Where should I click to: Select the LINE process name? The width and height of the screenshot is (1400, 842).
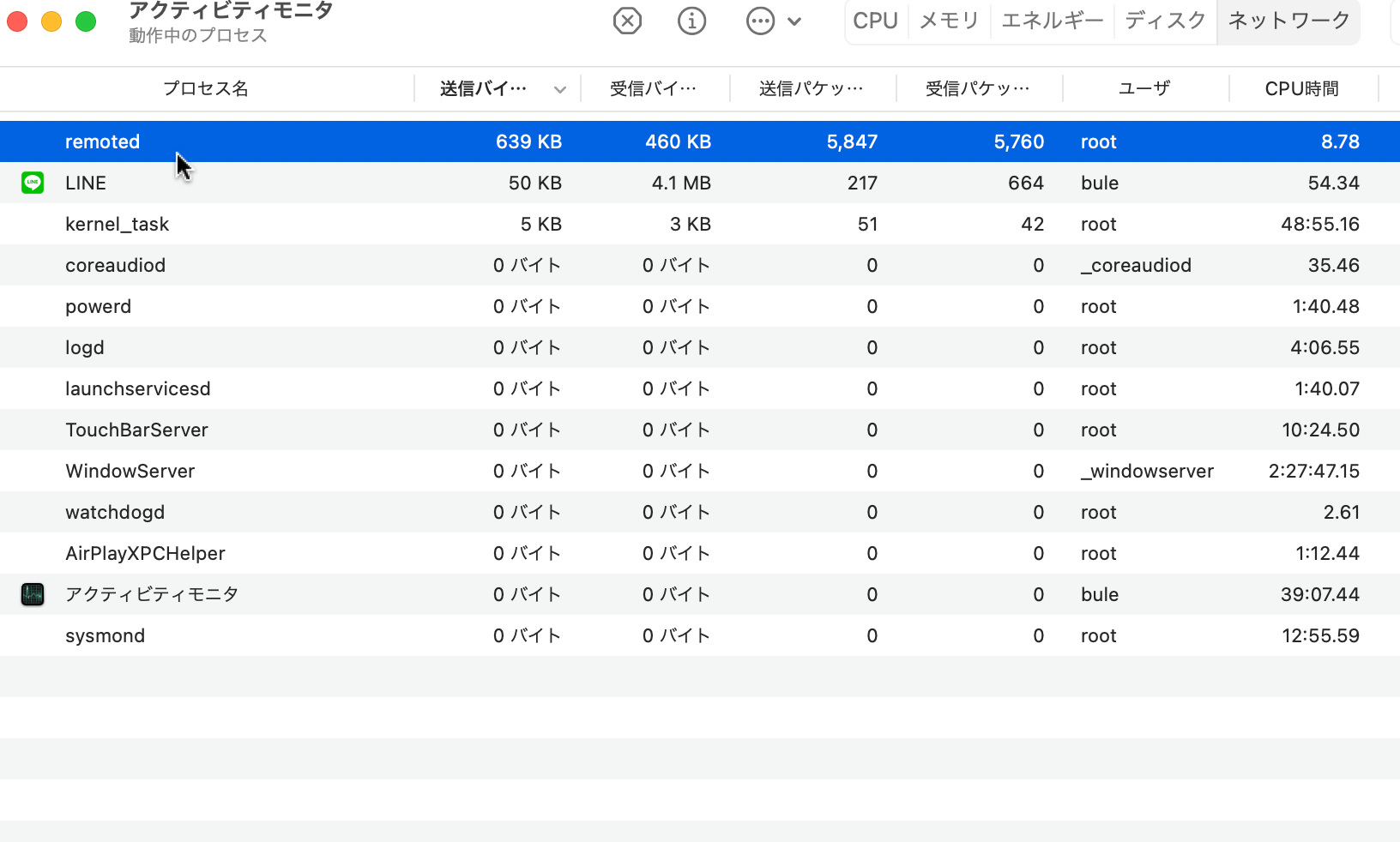click(x=86, y=183)
